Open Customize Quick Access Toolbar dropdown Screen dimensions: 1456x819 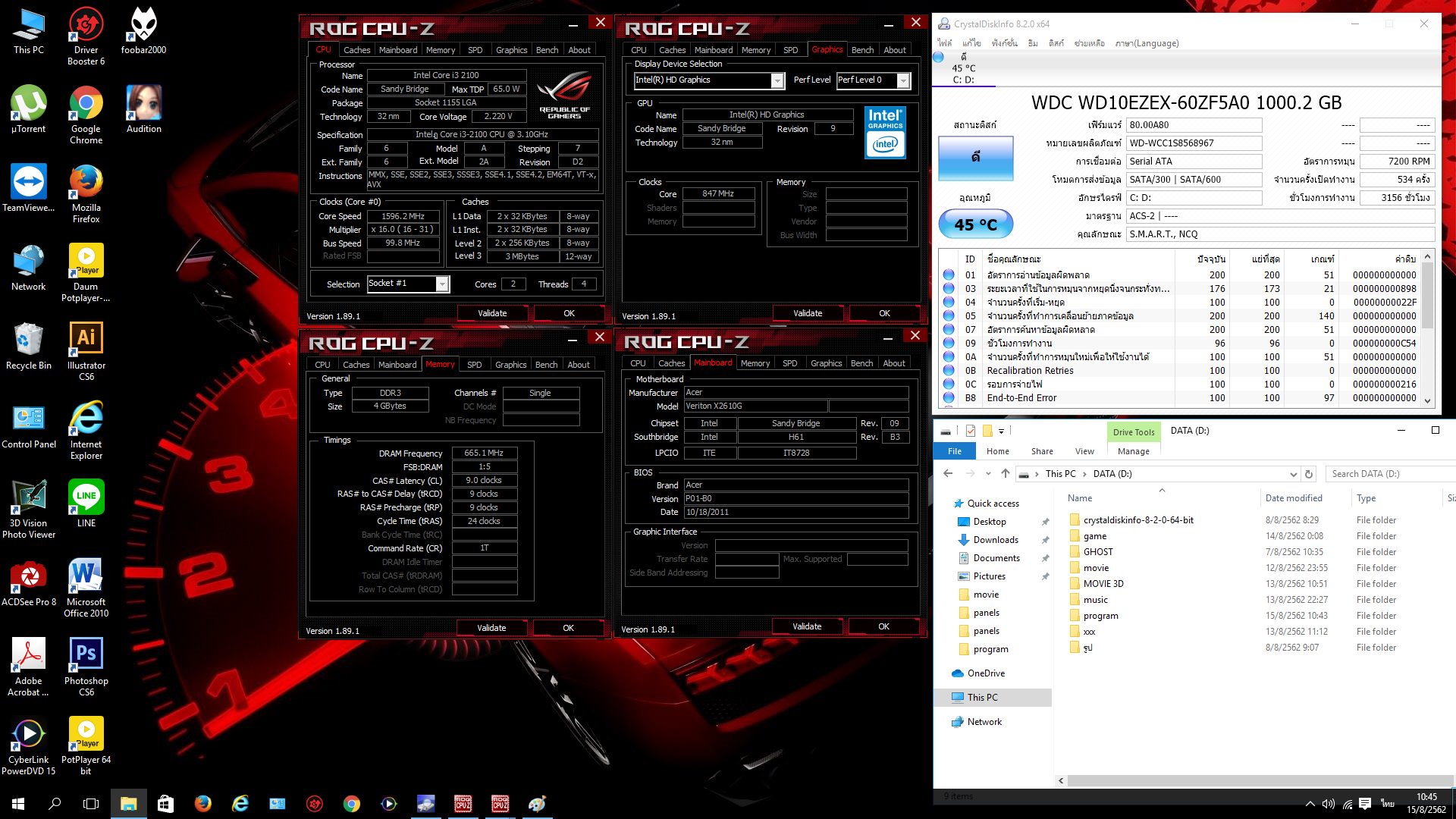(x=1001, y=431)
